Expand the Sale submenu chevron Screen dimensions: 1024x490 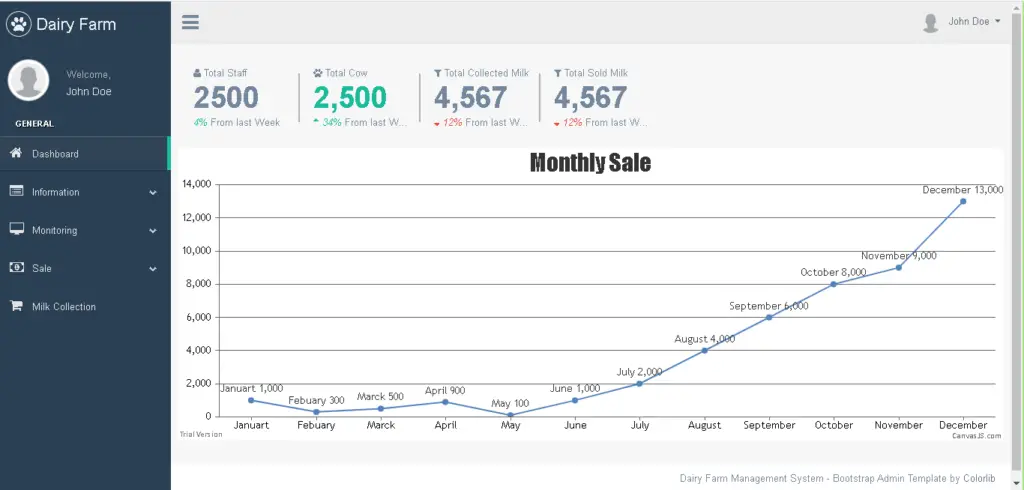(x=153, y=269)
